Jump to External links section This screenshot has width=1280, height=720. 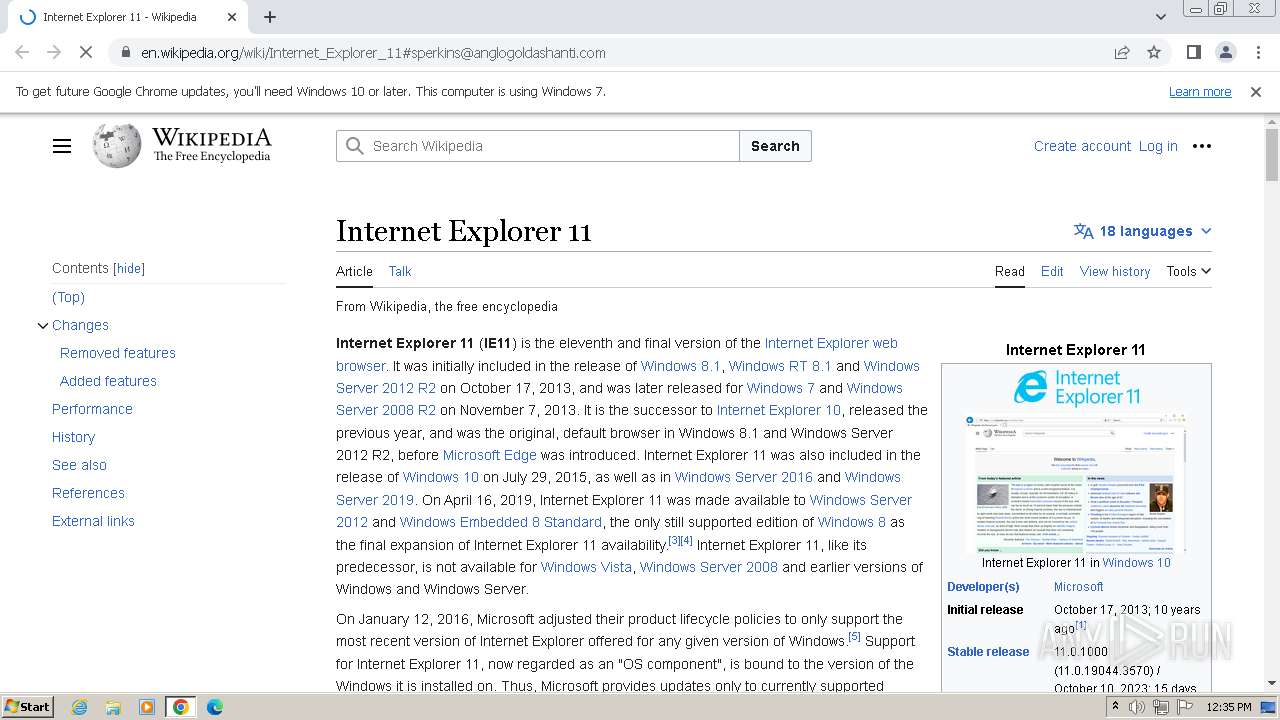point(93,521)
